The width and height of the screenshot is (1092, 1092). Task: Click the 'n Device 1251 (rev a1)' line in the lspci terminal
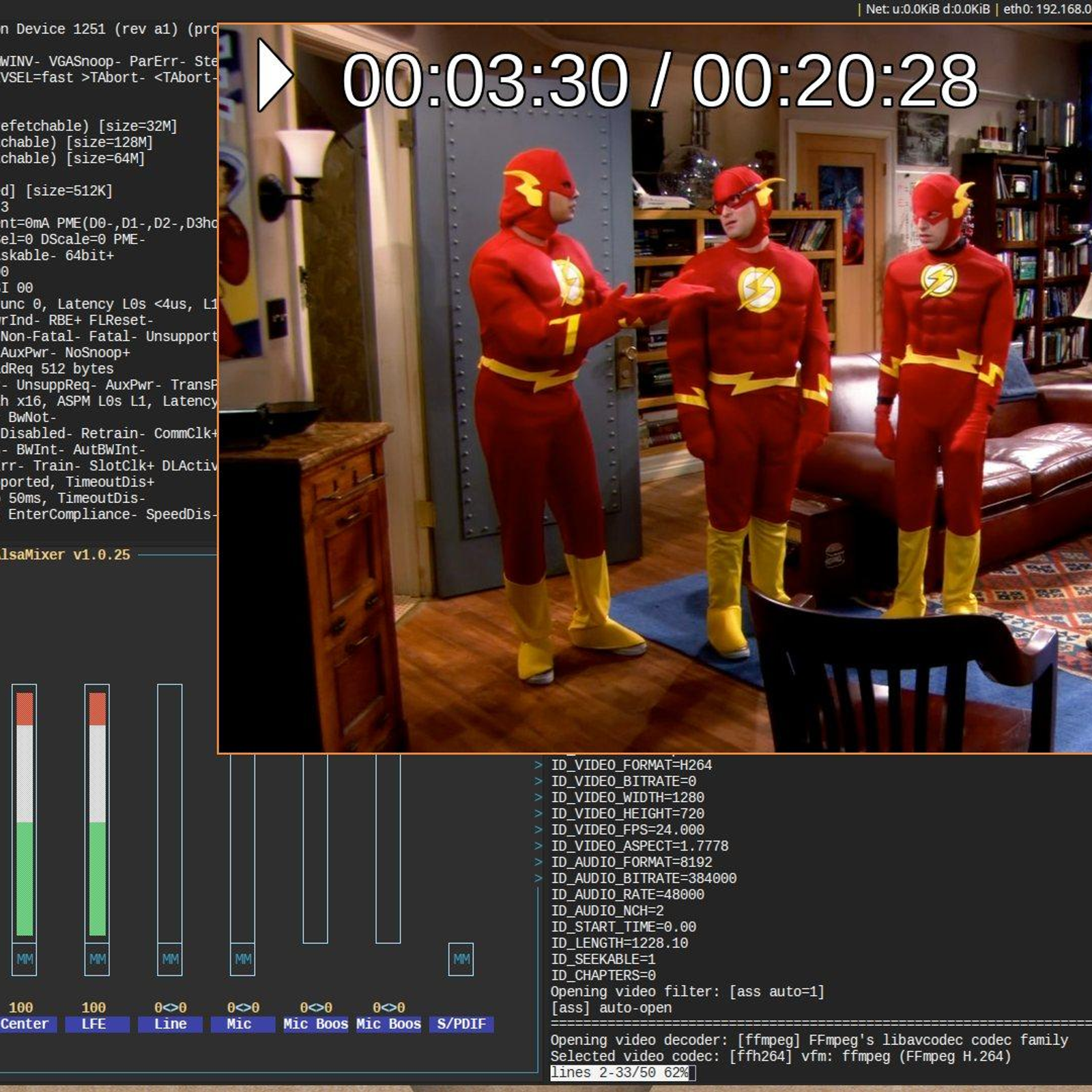(x=109, y=29)
